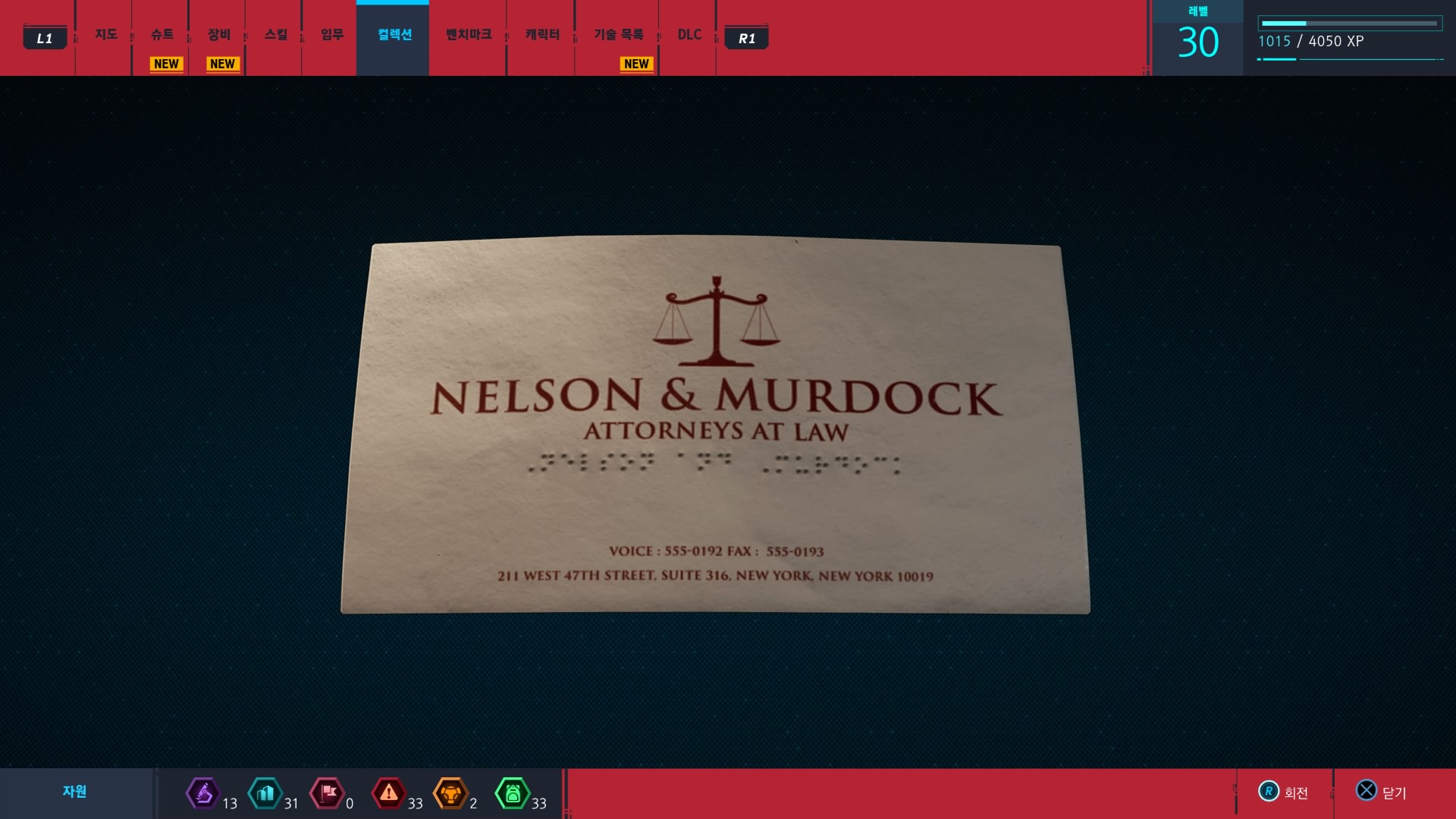Image resolution: width=1456 pixels, height=819 pixels.
Task: Click the Nelson & Murdock business card
Action: point(715,426)
